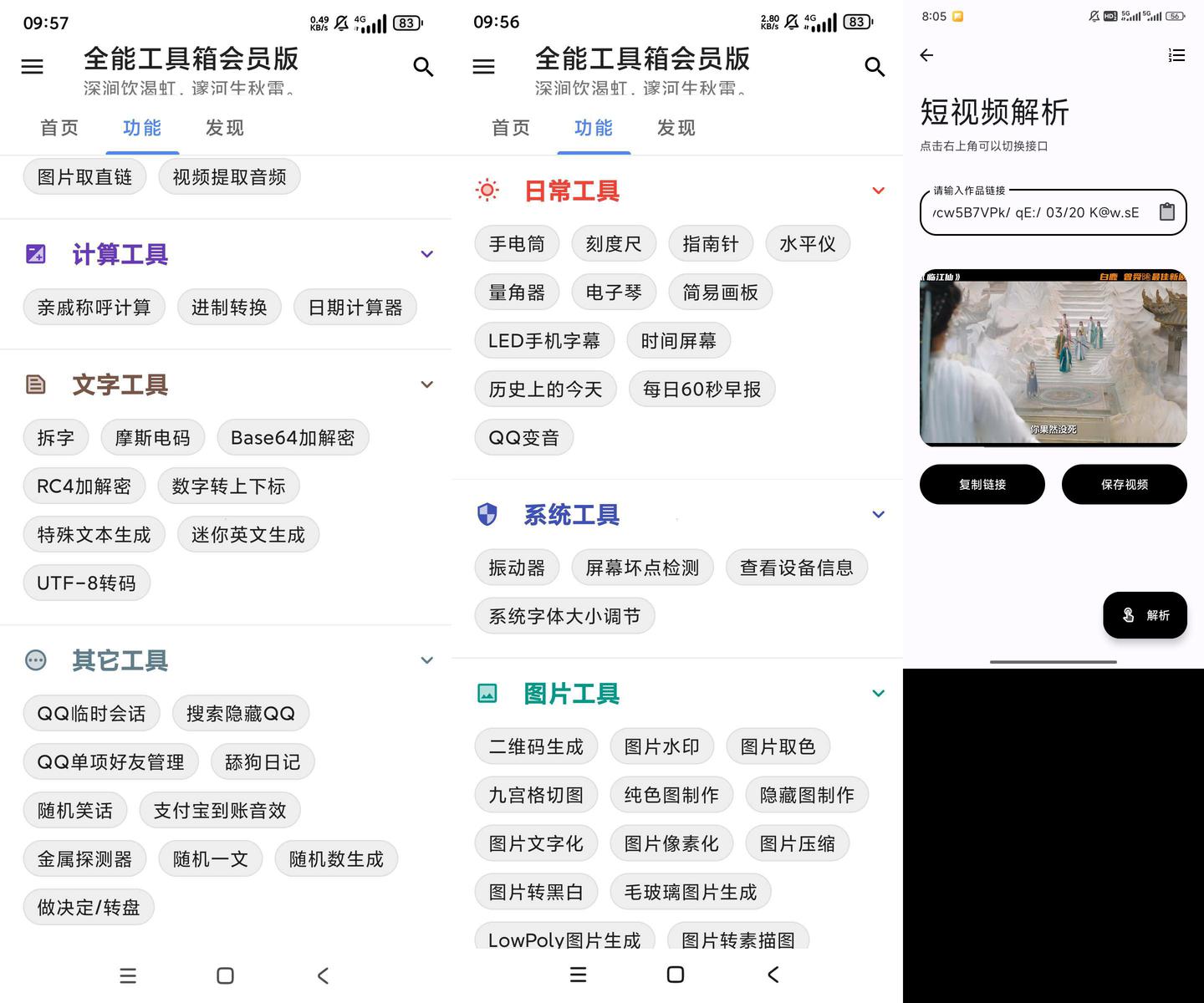1204x1003 pixels.
Task: Collapse the 文字工具 section chevron
Action: coord(426,384)
